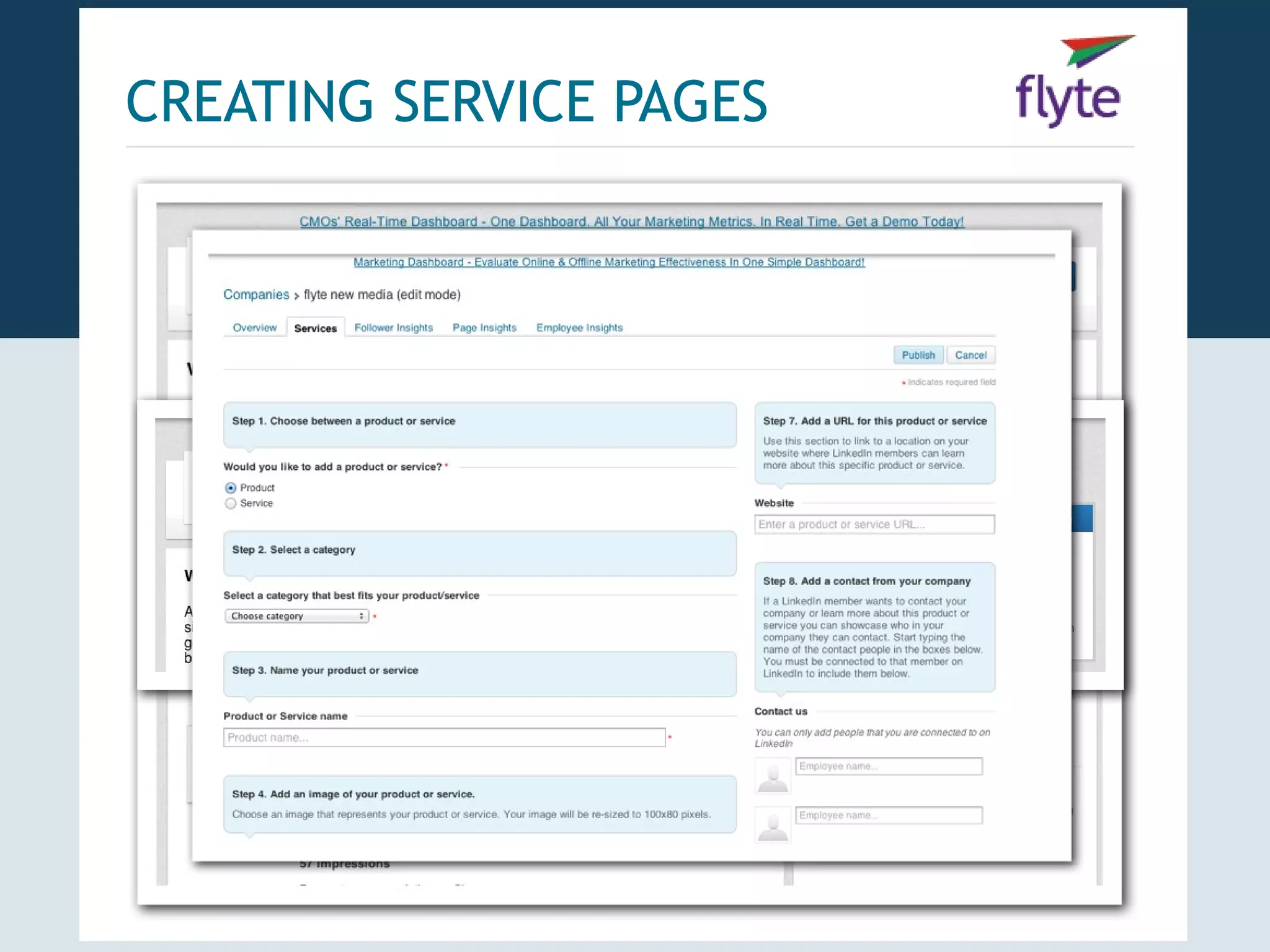
Task: Switch to the Overview tab
Action: click(254, 328)
